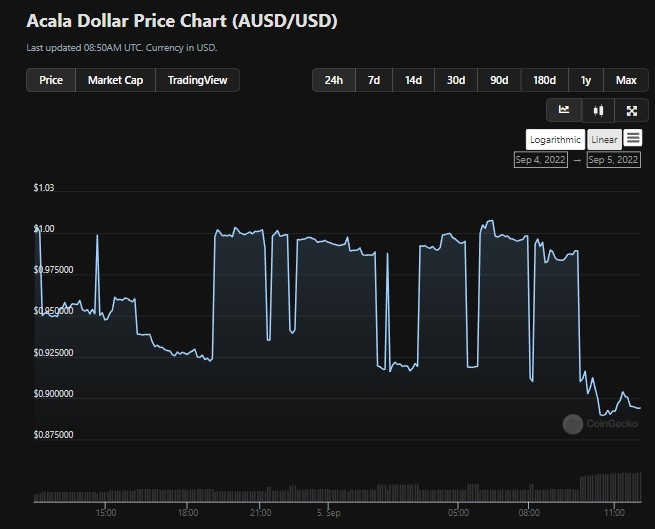655x529 pixels.
Task: View 1y price history
Action: tap(585, 80)
